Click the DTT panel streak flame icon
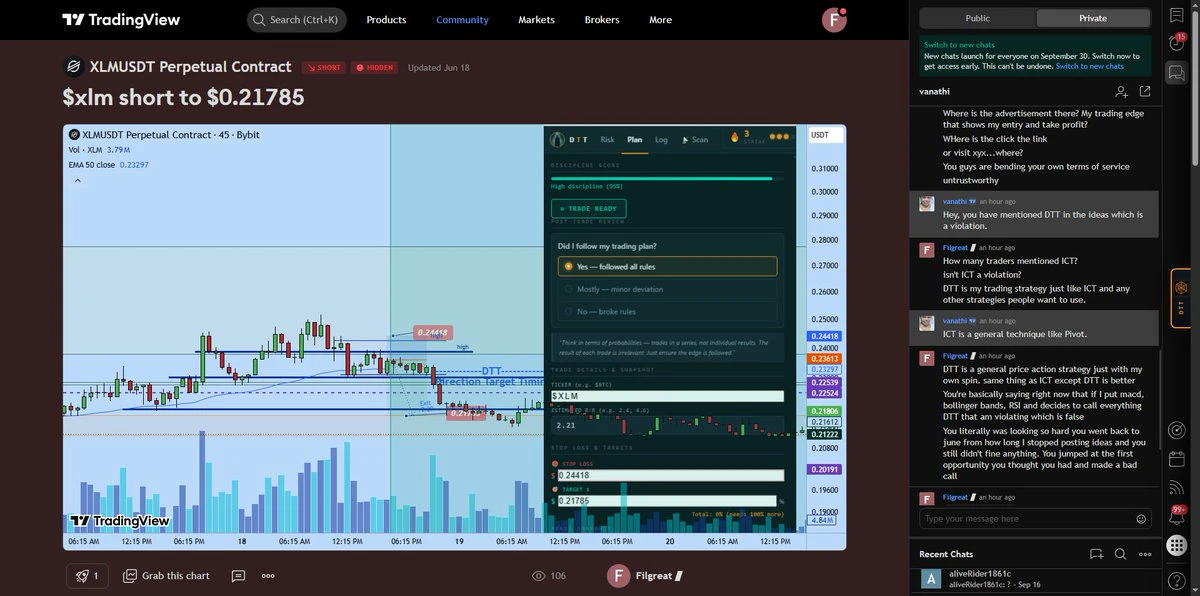The width and height of the screenshot is (1200, 596). [x=735, y=136]
